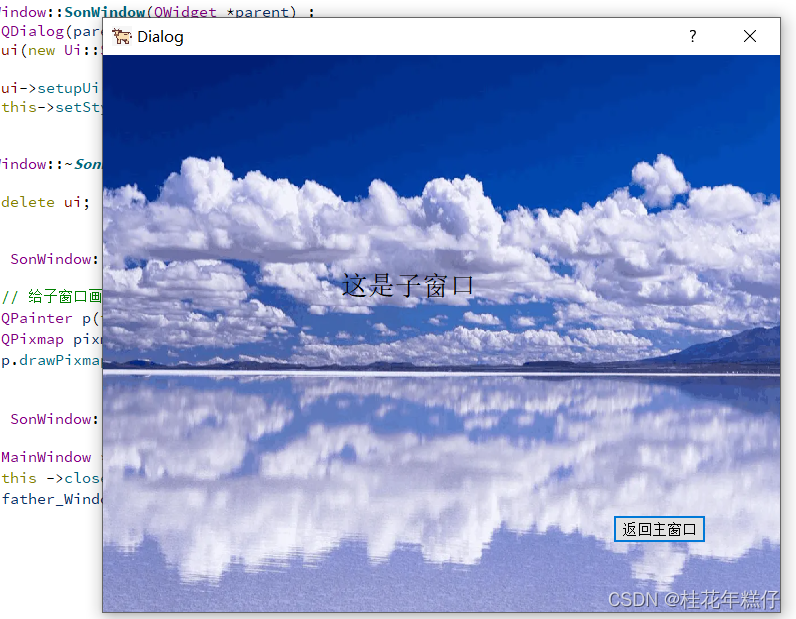Screen dimensions: 796x619
Task: Click the 这是子窗口 label text
Action: [408, 285]
